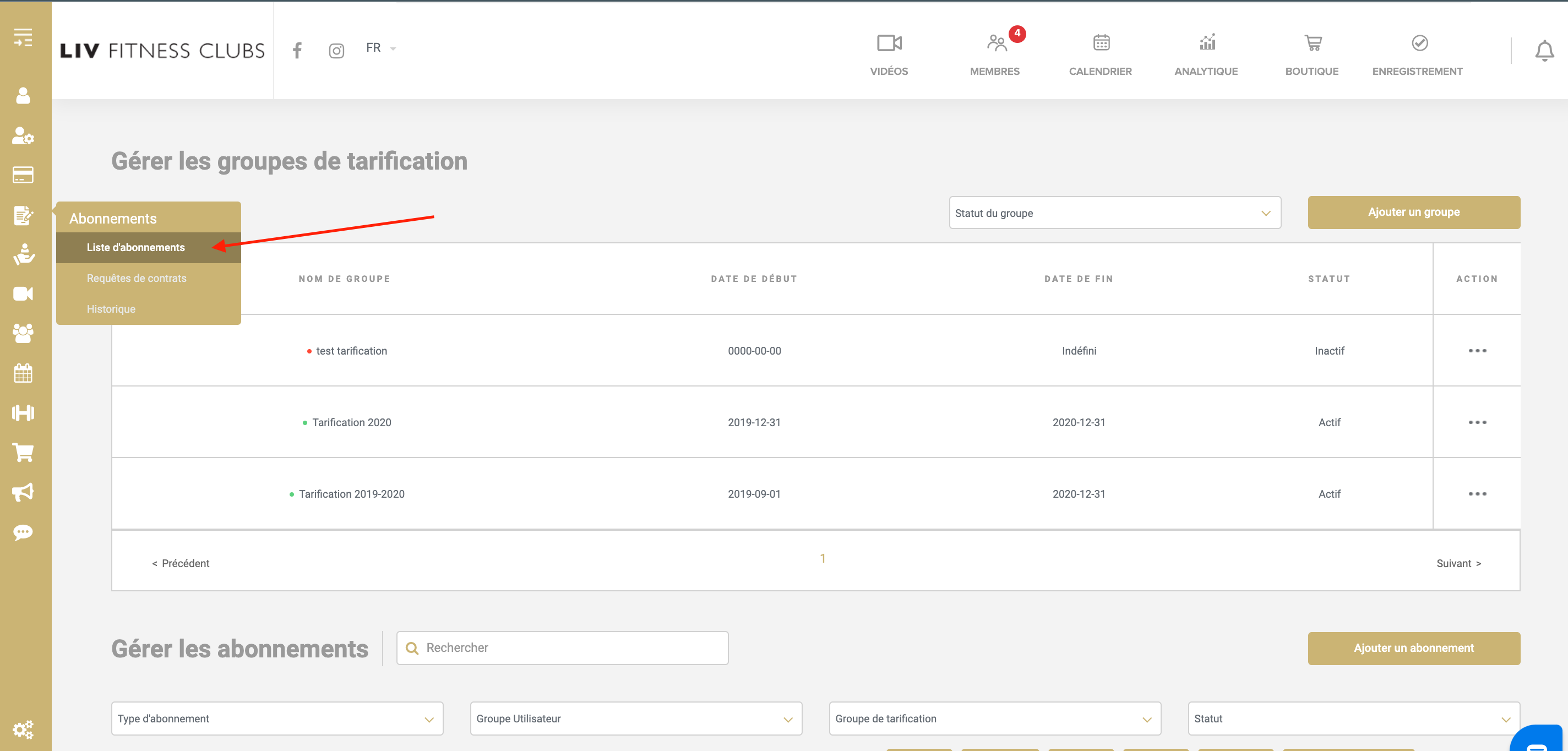
Task: Click the Tarification 2020 group name
Action: point(351,422)
